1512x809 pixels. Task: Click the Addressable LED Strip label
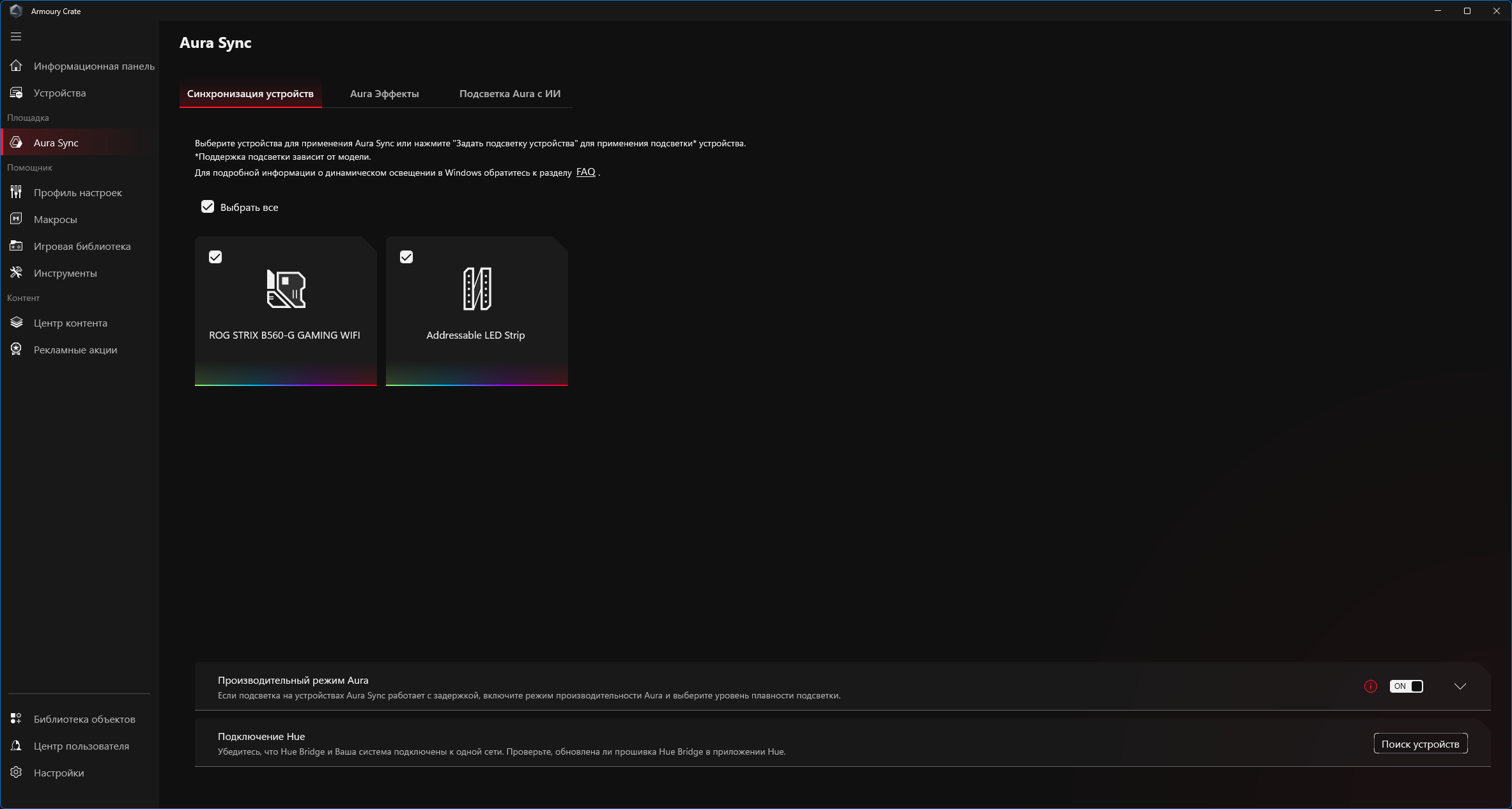point(475,335)
